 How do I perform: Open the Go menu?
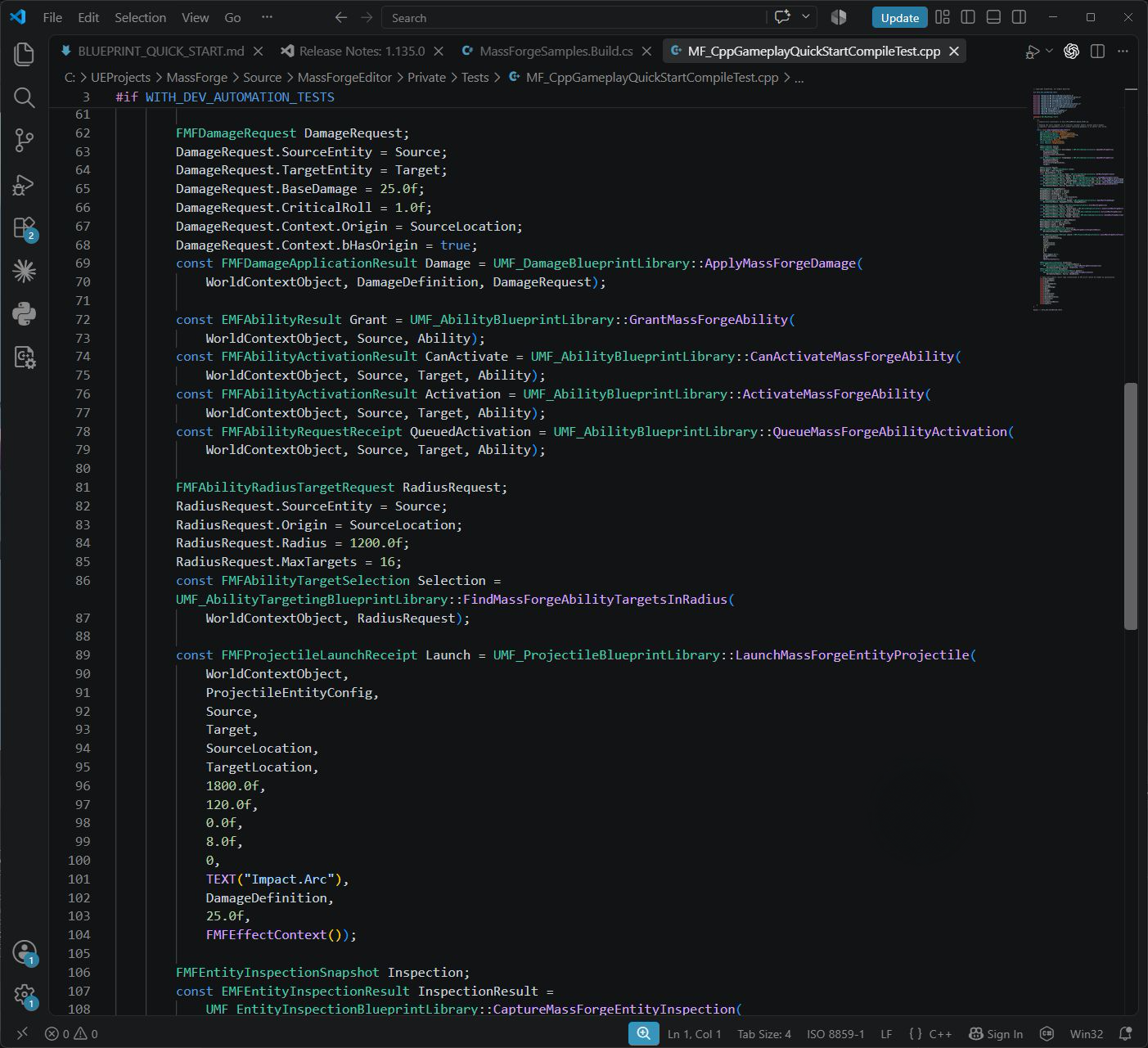point(232,17)
